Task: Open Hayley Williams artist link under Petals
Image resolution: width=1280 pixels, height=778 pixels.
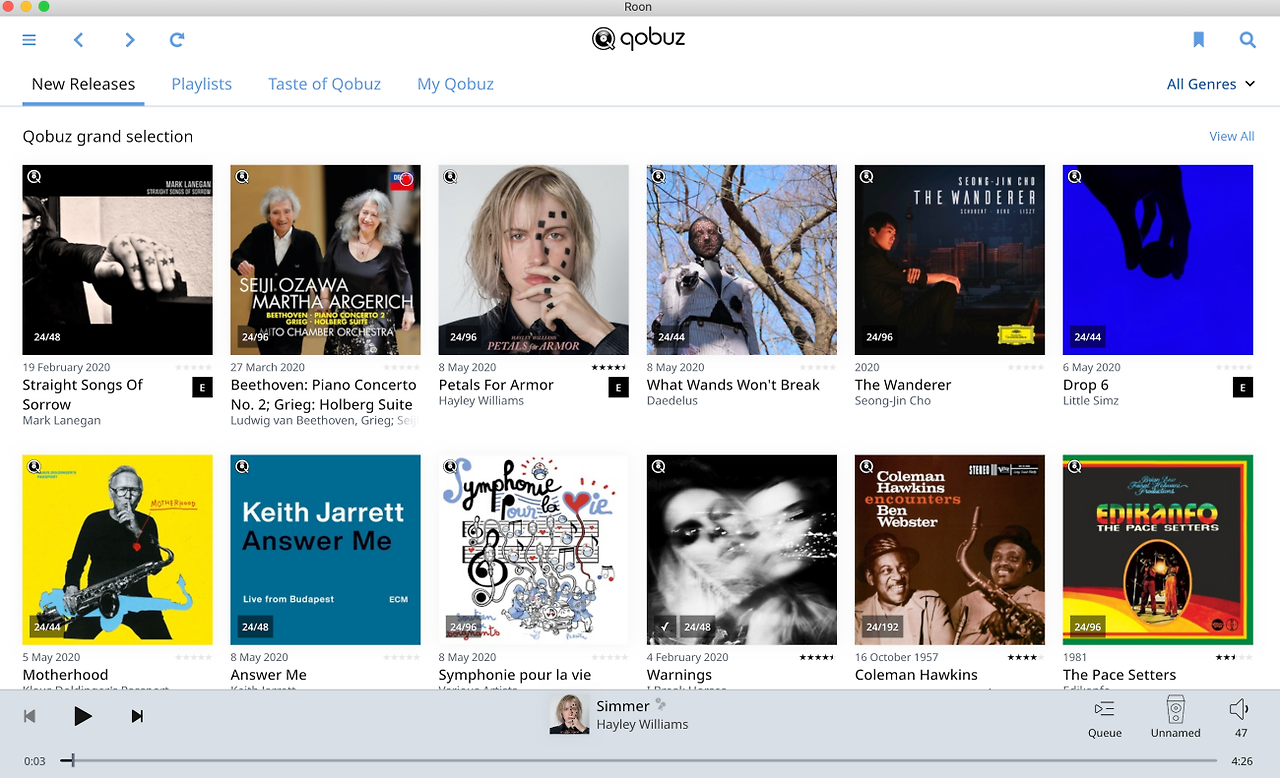Action: (482, 401)
